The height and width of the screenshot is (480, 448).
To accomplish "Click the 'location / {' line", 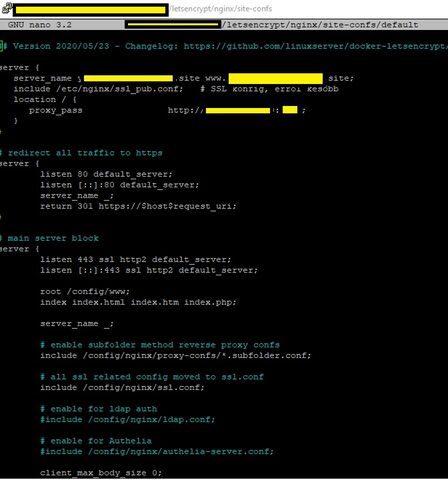I will (x=45, y=100).
